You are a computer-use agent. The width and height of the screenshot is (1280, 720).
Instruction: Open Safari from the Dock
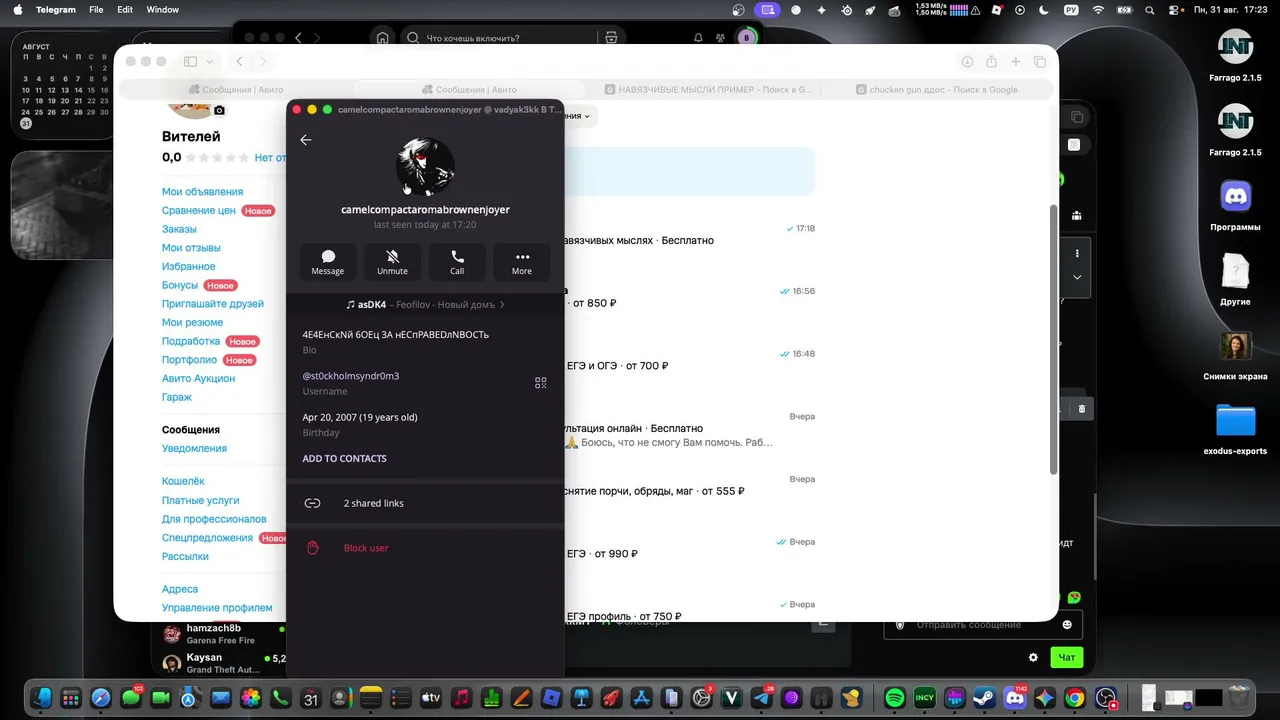point(101,698)
